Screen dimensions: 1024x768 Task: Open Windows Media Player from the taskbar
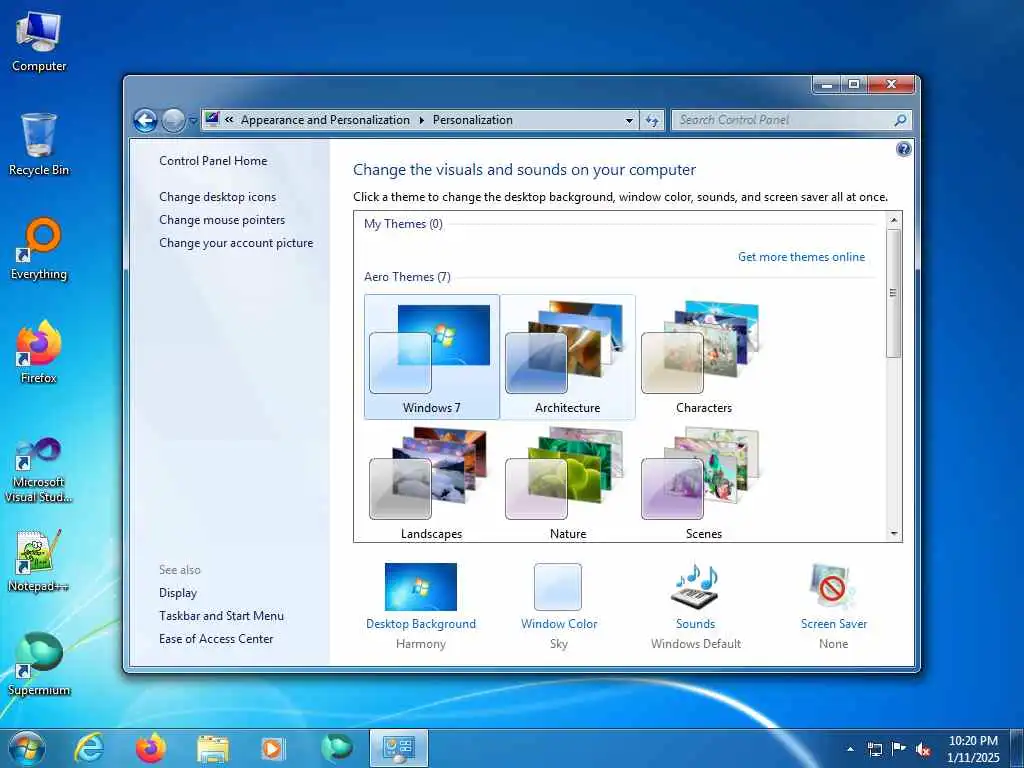(273, 748)
